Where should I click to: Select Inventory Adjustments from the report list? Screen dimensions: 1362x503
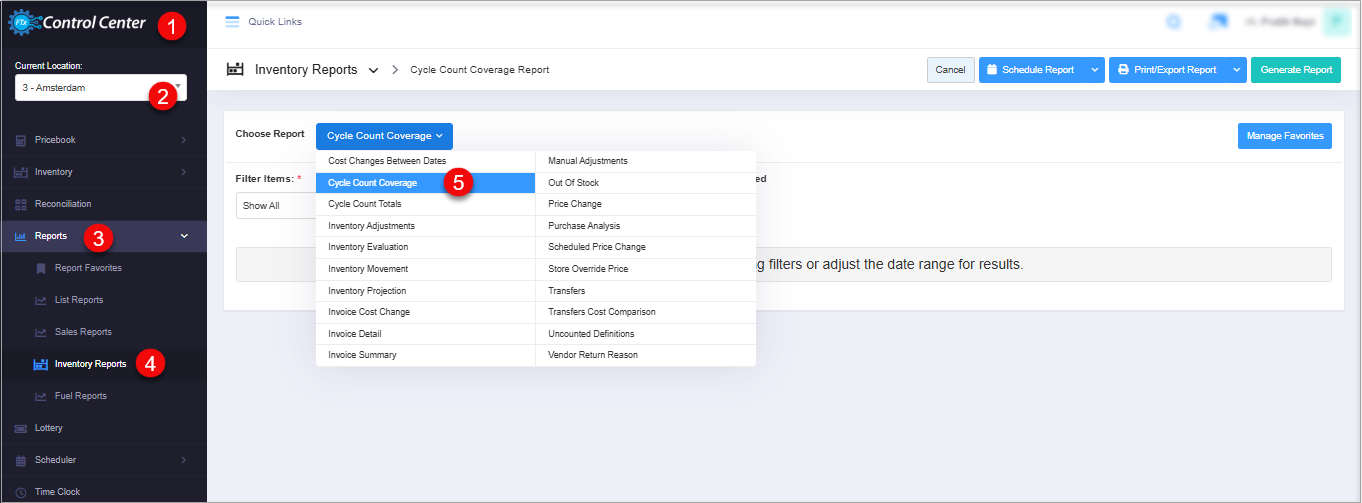(371, 226)
